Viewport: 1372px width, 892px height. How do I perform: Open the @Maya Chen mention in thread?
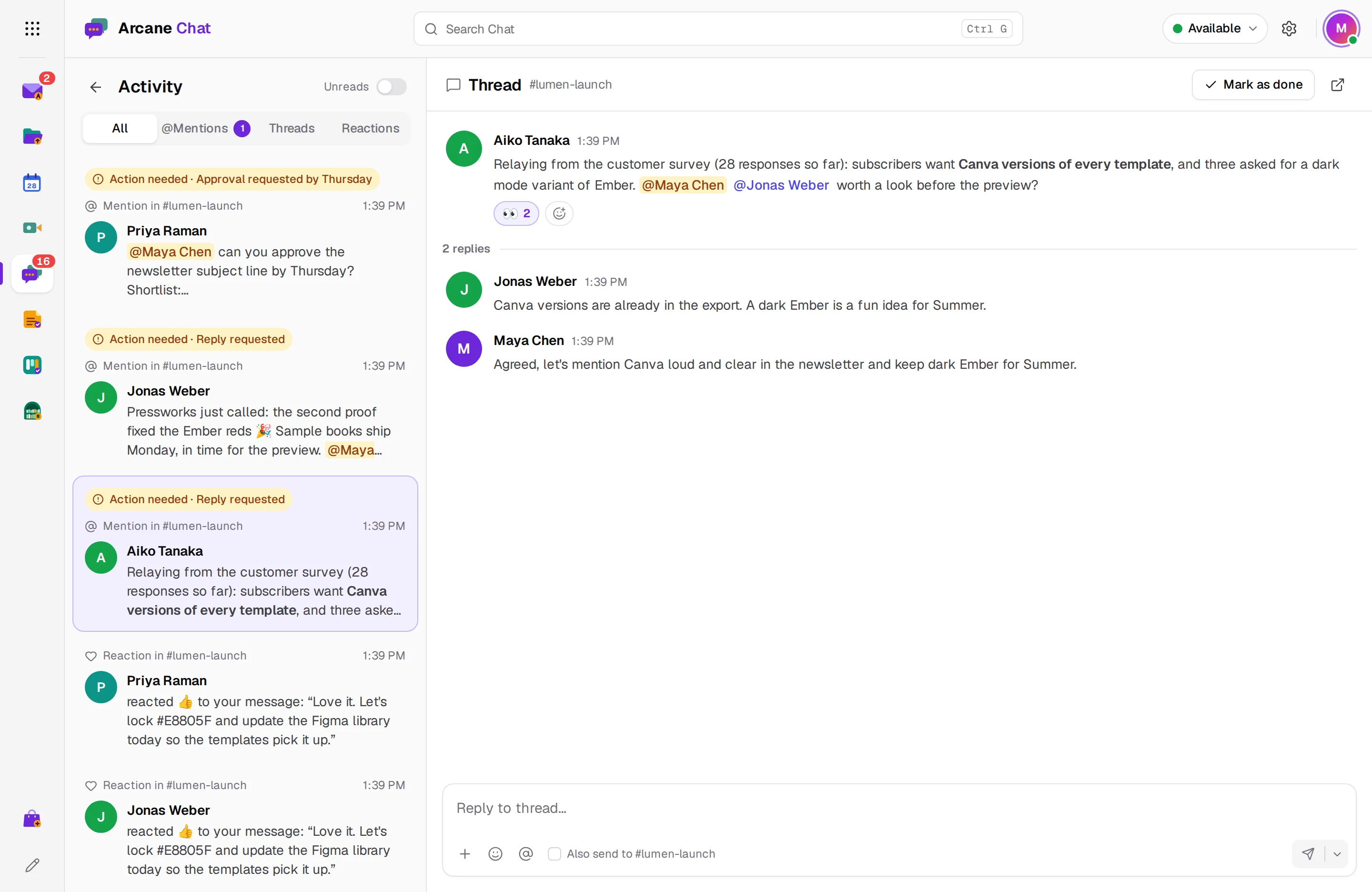tap(683, 185)
